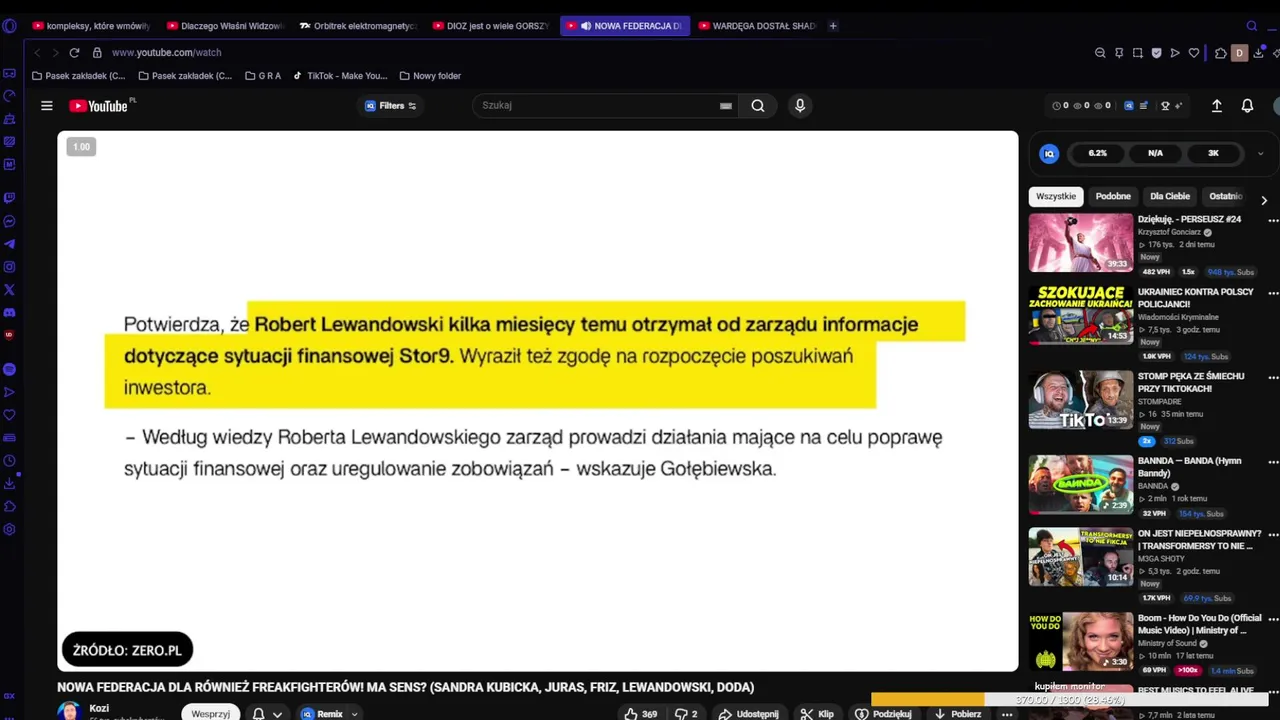This screenshot has height=720, width=1280.
Task: Open Messenger in the Opera sidebar
Action: coord(9,221)
